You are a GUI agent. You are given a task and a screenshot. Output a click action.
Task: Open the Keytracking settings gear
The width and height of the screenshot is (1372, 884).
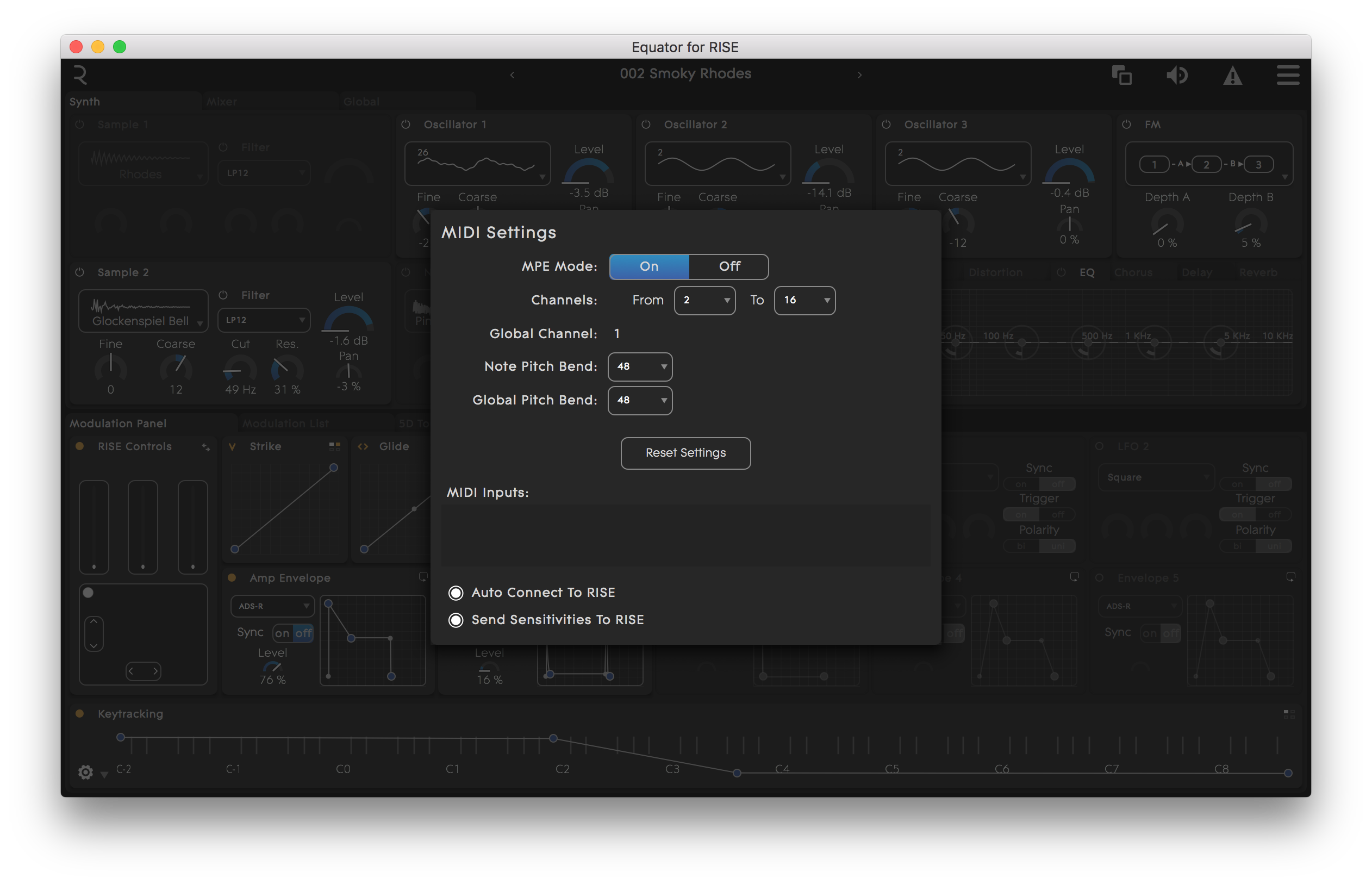tap(85, 772)
